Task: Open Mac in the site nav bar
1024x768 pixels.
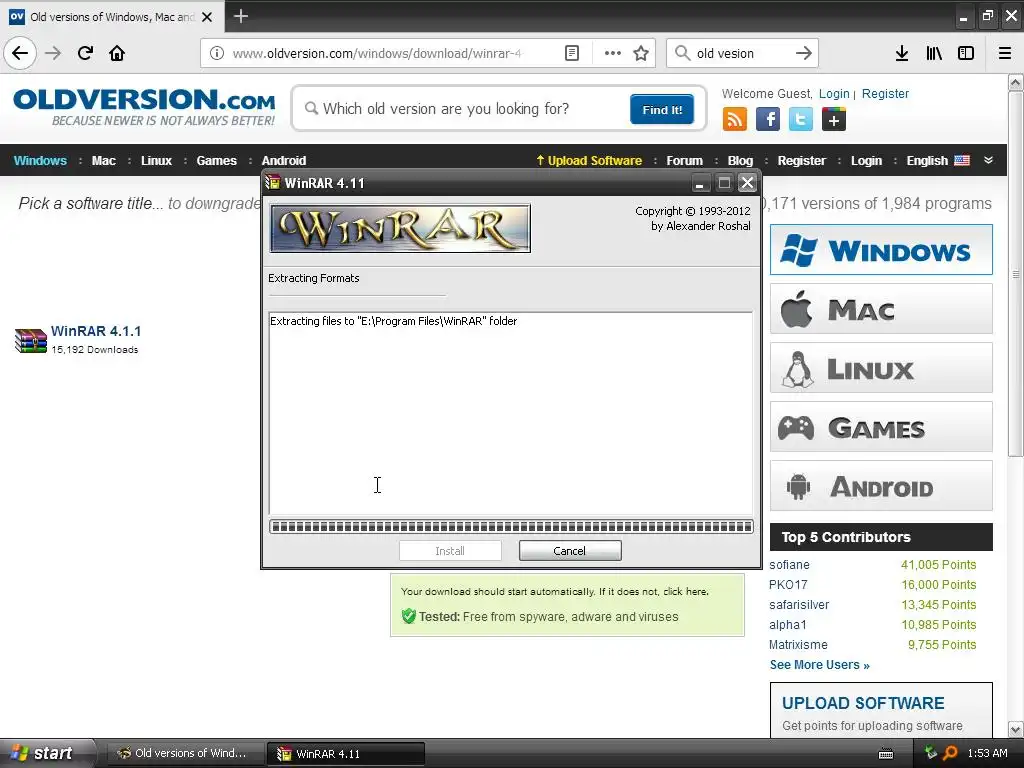Action: pyautogui.click(x=103, y=160)
